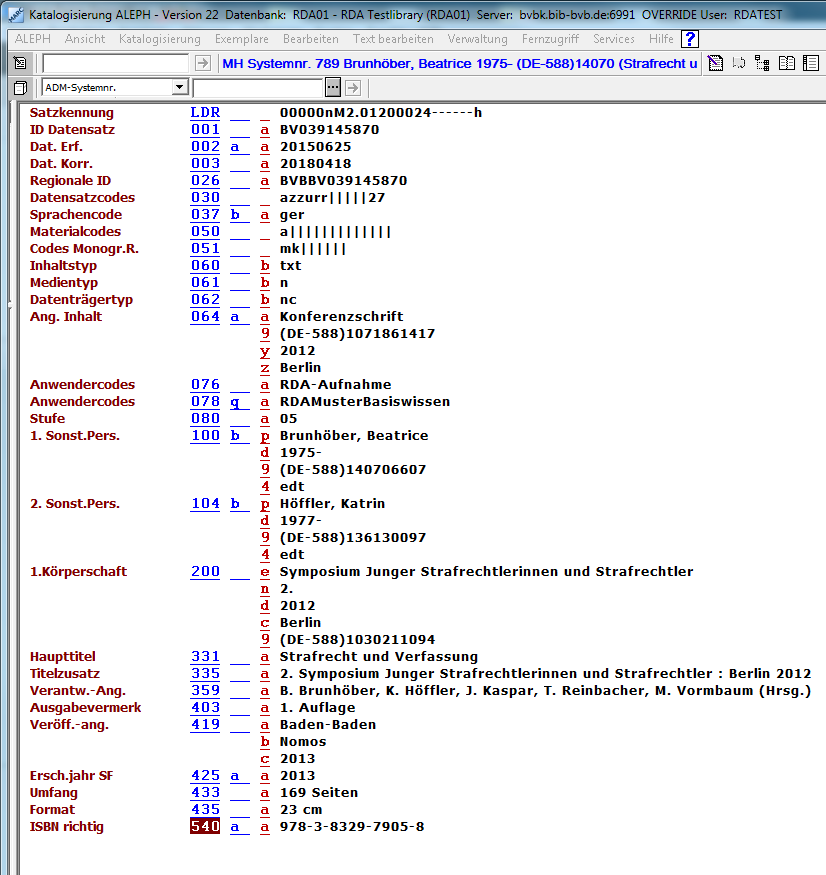Open the Fernzugriff menu
Viewport: 826px width, 875px height.
[550, 39]
